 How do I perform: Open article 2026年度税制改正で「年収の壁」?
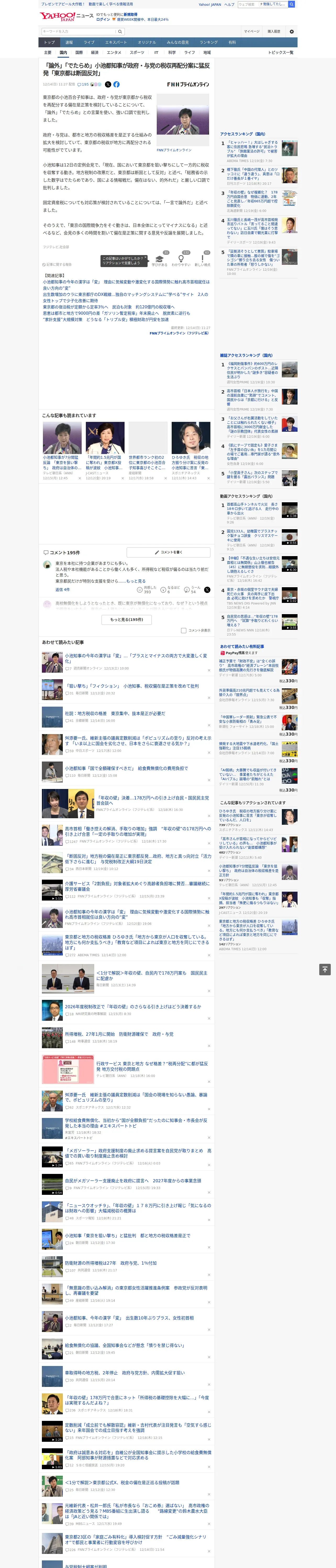pos(133,1006)
